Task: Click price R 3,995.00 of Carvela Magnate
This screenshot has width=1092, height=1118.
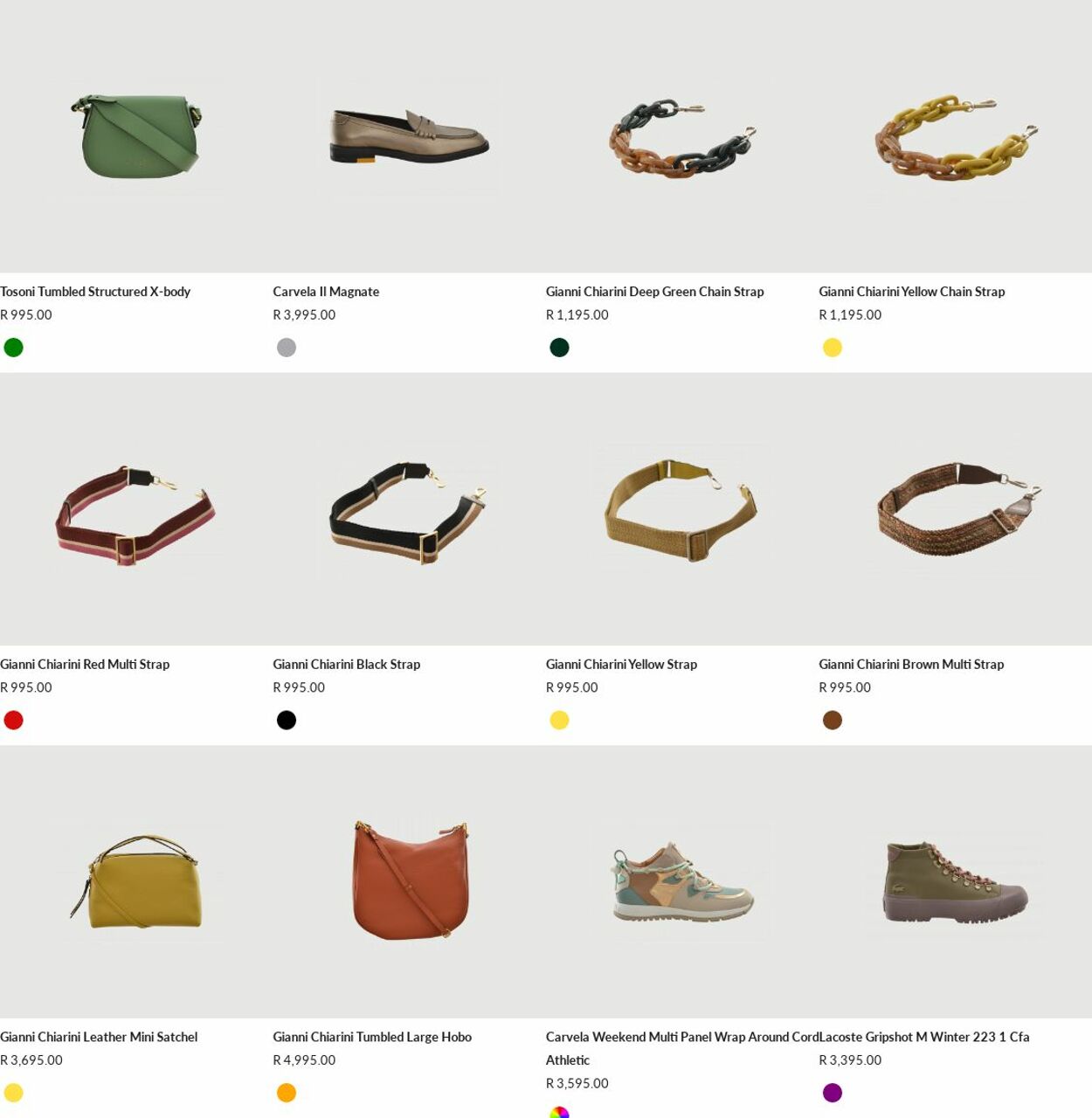Action: [304, 315]
